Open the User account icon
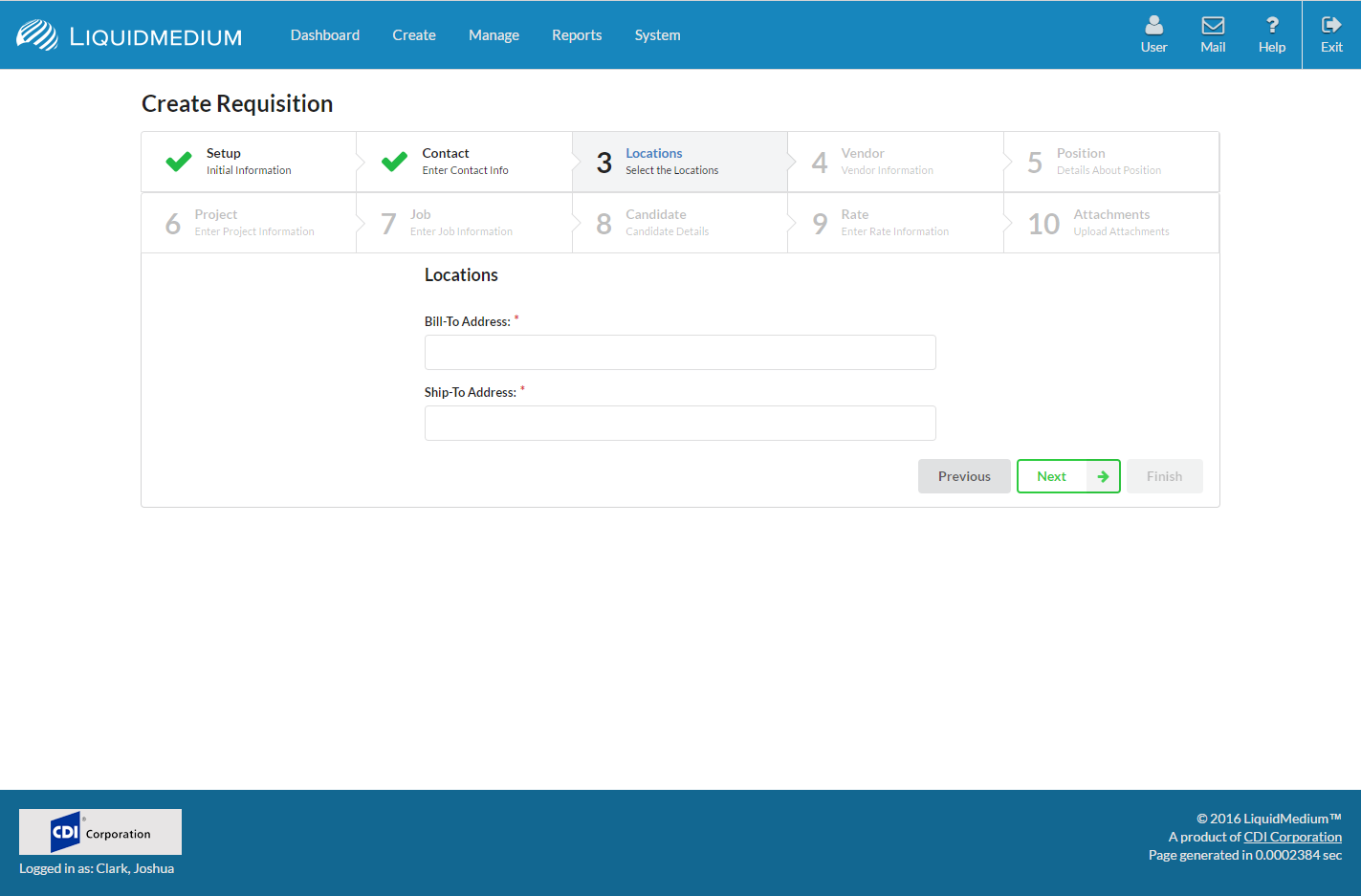The image size is (1361, 896). 1153,26
